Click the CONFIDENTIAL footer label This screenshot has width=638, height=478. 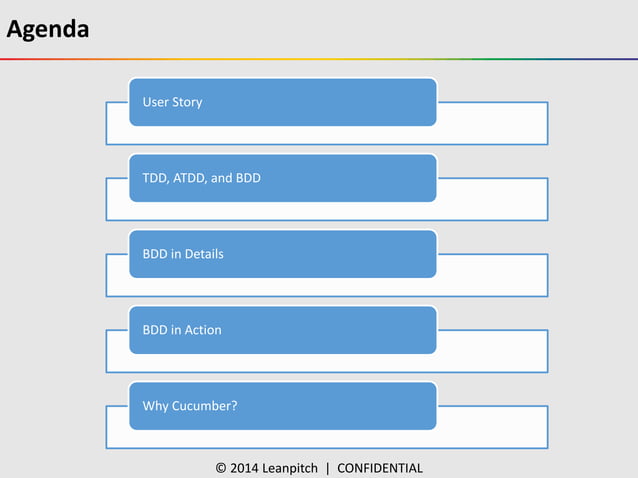pos(380,468)
